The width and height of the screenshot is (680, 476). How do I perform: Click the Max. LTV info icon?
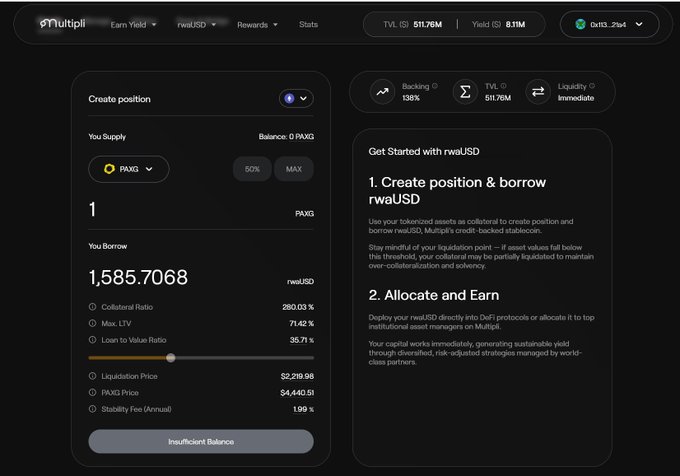92,323
